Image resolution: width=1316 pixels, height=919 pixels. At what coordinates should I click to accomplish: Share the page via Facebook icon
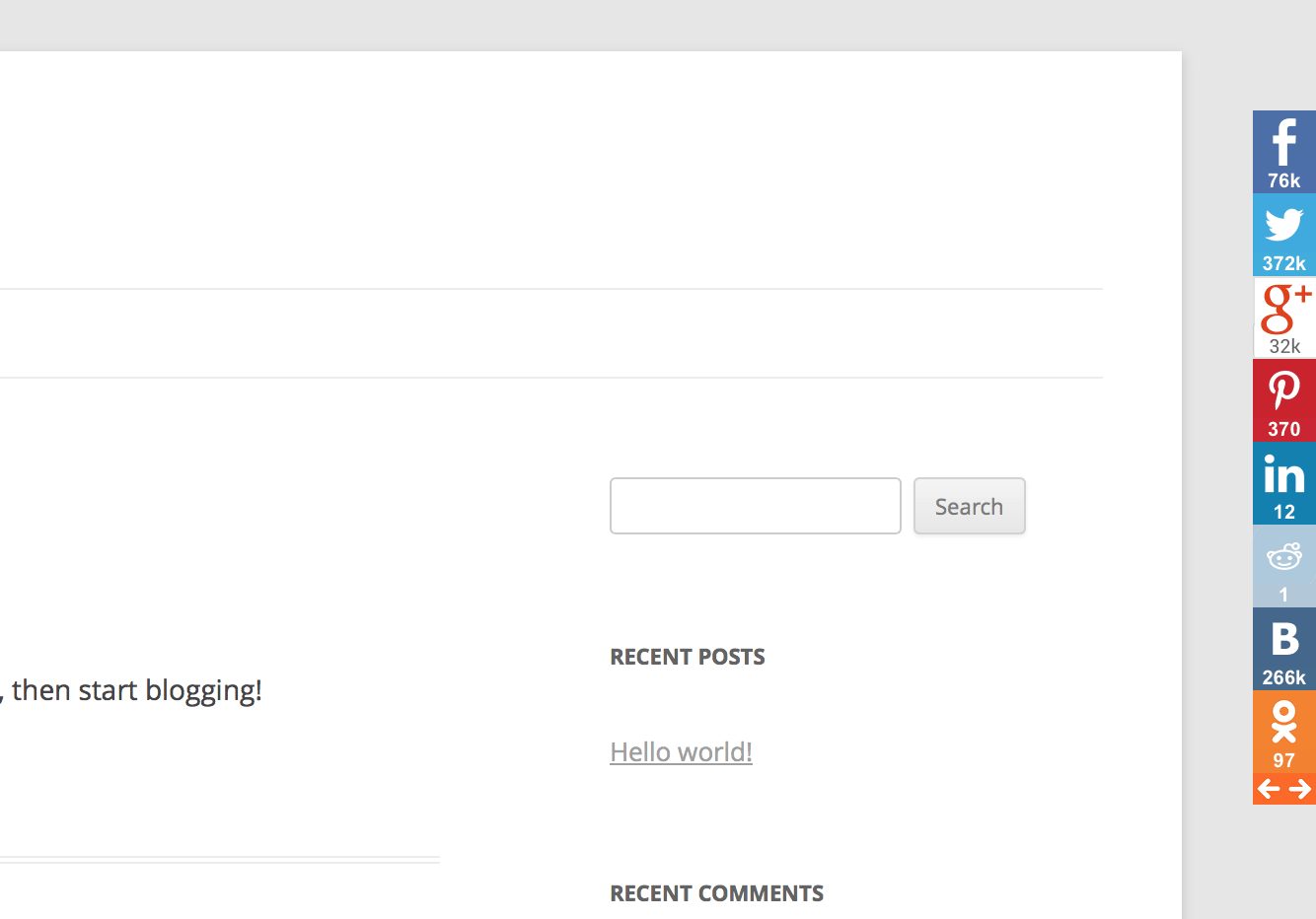coord(1283,142)
